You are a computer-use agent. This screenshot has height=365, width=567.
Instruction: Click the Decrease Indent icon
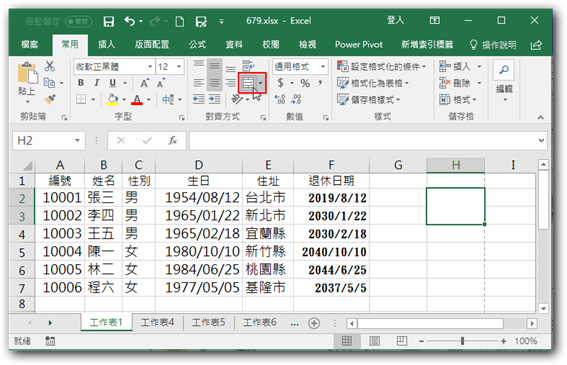199,99
